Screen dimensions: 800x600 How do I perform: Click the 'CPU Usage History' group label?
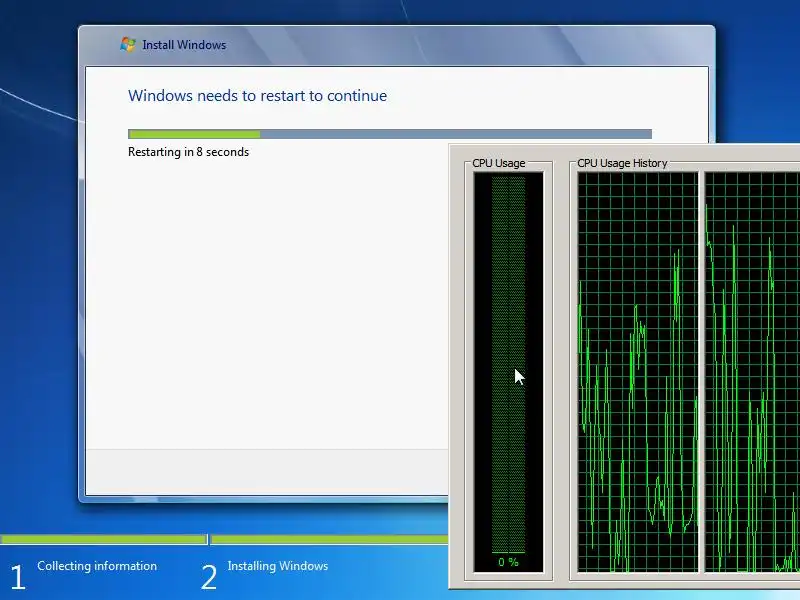tap(622, 163)
